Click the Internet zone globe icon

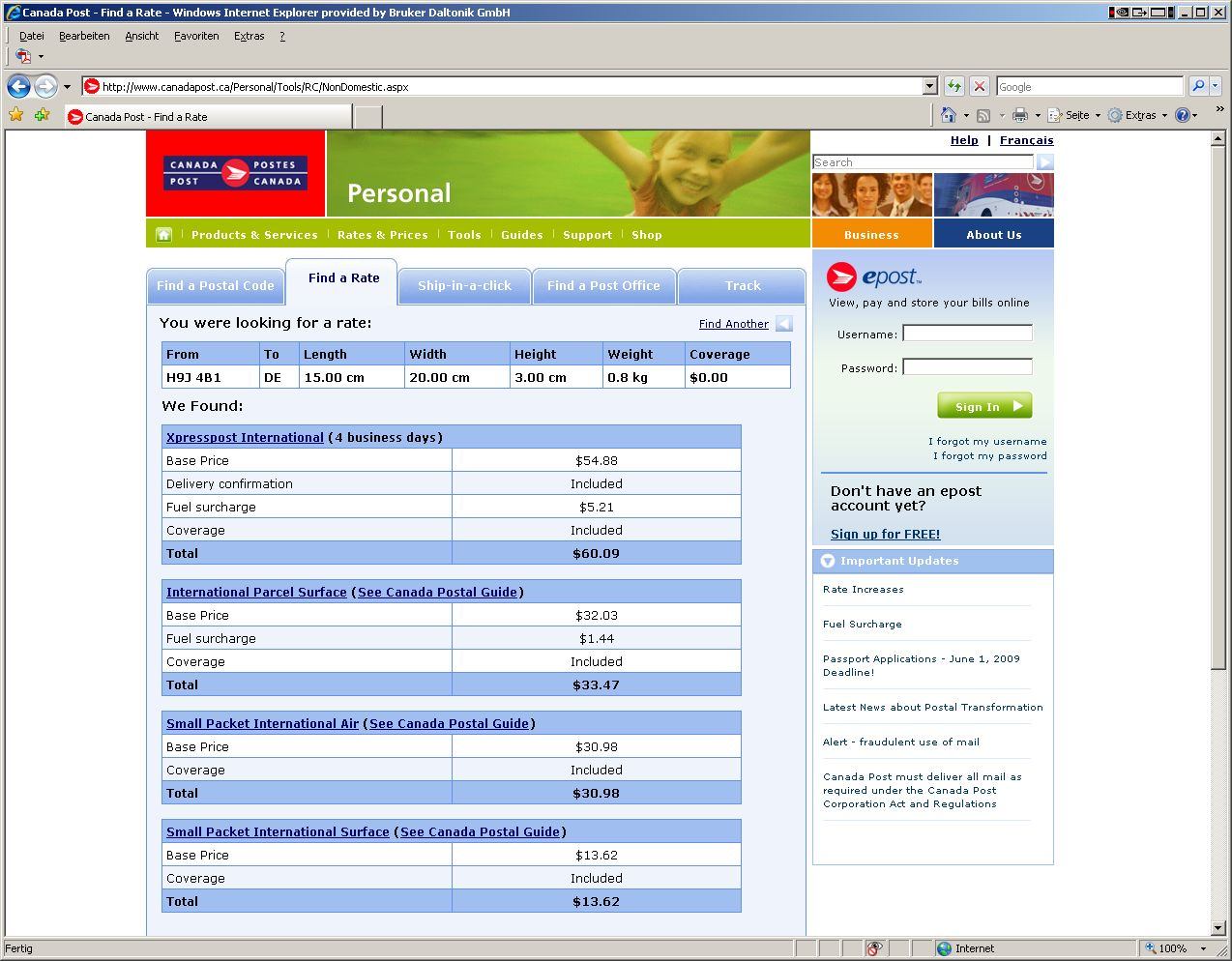[x=944, y=948]
